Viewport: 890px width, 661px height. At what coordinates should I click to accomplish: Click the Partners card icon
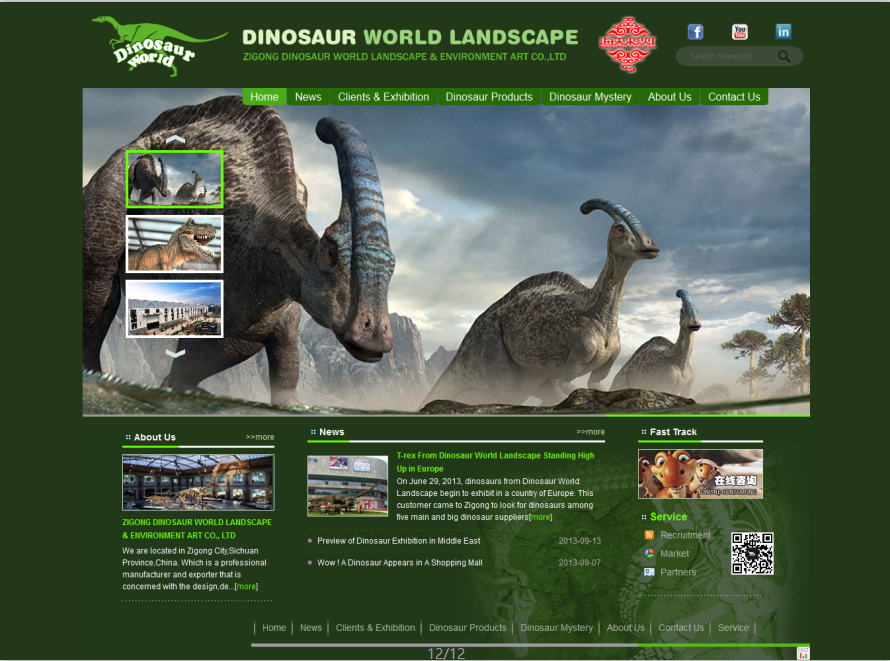click(x=649, y=572)
